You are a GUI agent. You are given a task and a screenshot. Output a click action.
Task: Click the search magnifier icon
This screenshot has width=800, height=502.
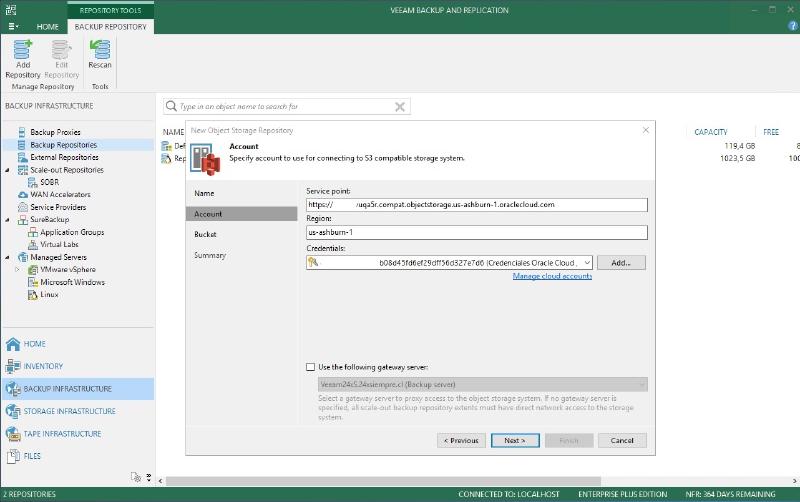pos(171,106)
